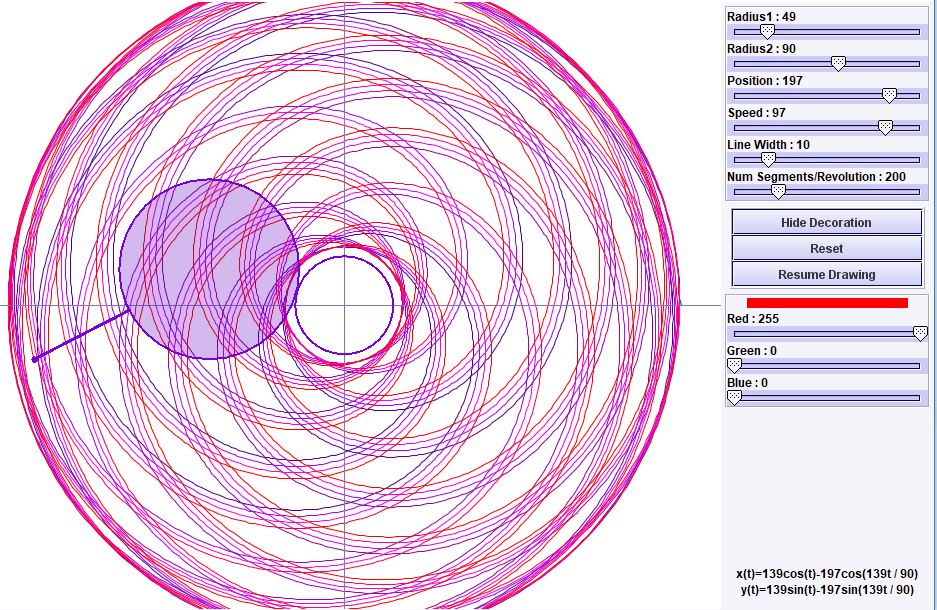The image size is (937, 610).
Task: Click the small fixed center circle
Action: click(344, 305)
